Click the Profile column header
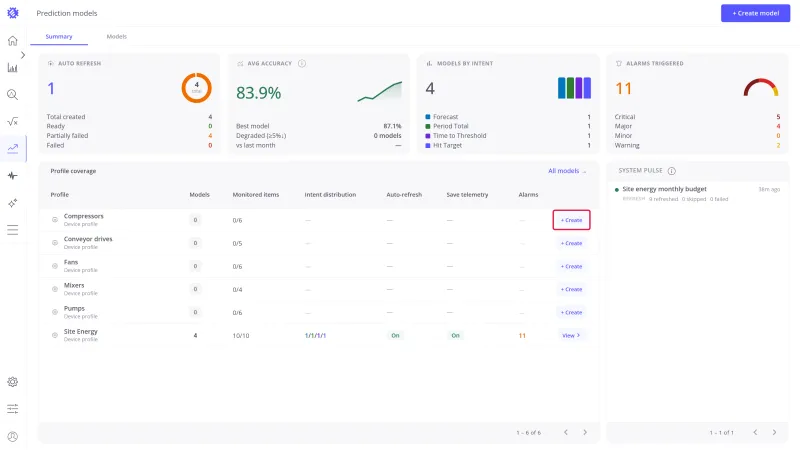The image size is (800, 450). (60, 195)
